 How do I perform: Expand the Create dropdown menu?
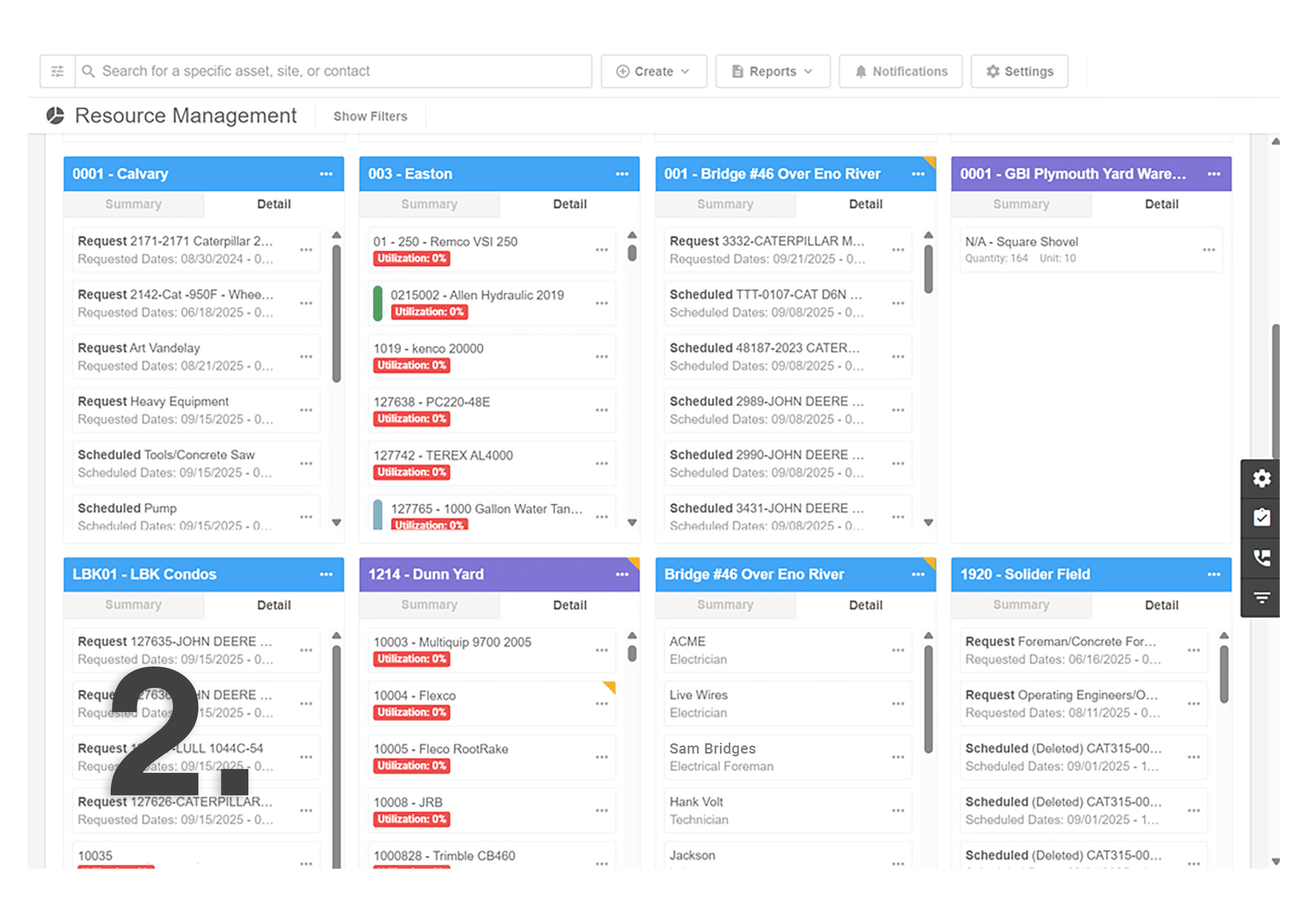coord(654,71)
